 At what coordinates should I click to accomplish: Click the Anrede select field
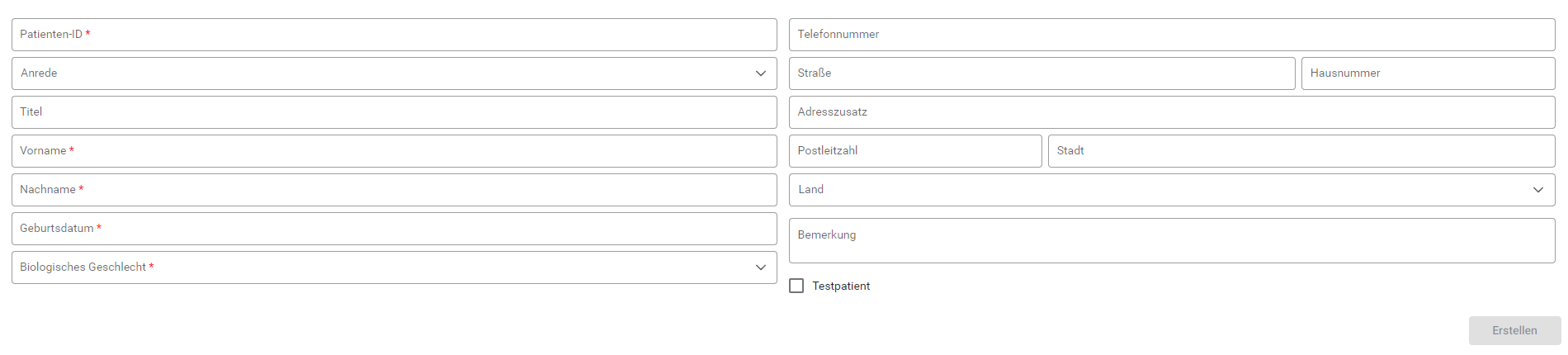[x=380, y=73]
